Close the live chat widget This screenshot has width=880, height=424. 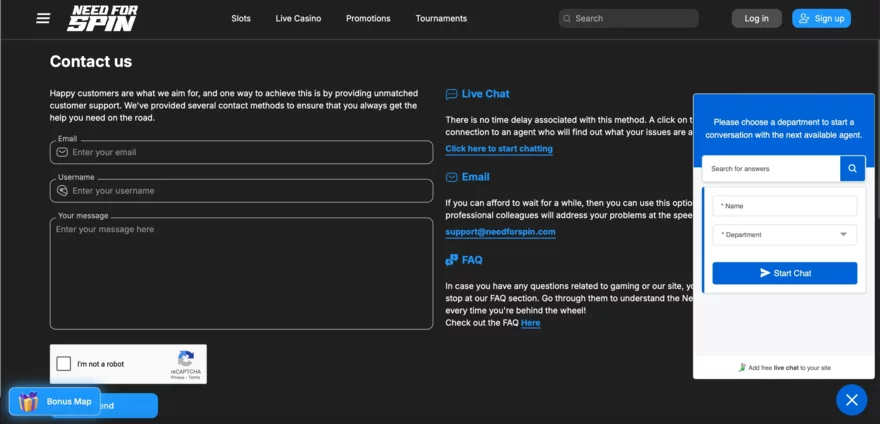click(851, 400)
